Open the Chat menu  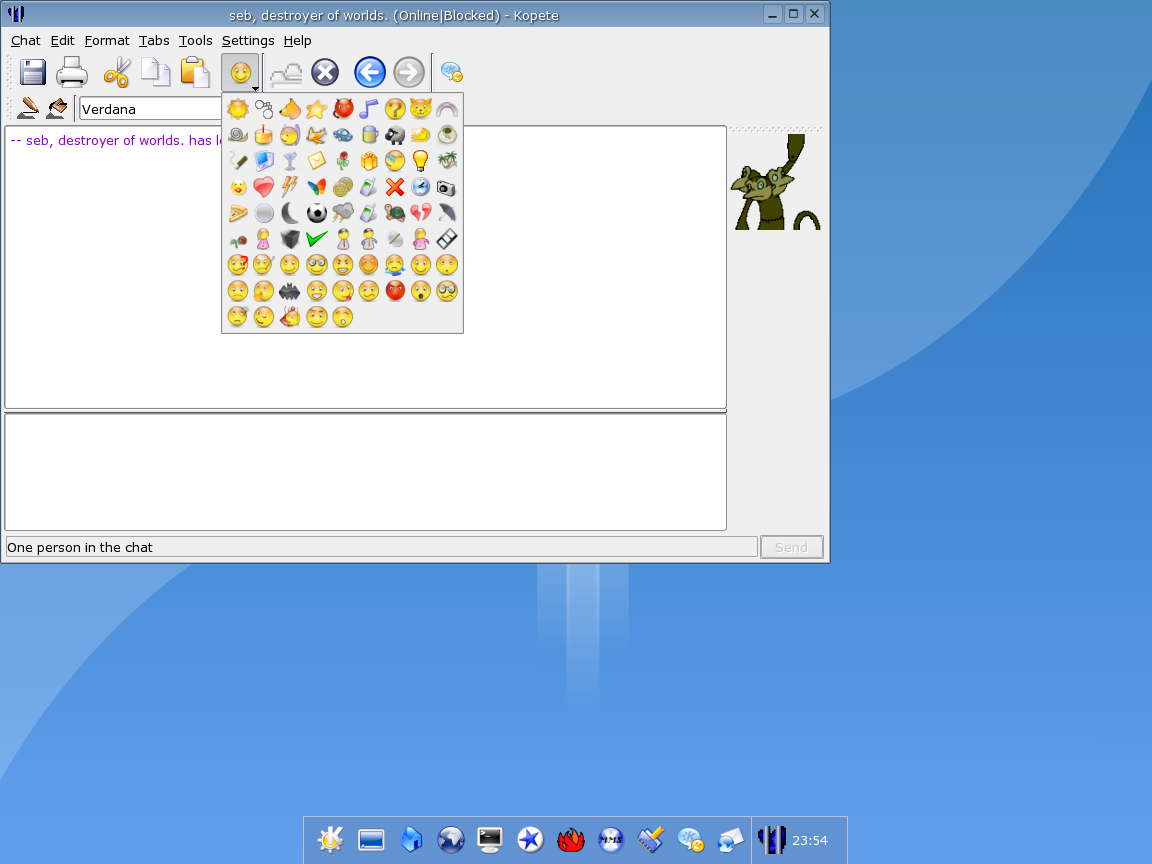pyautogui.click(x=26, y=40)
